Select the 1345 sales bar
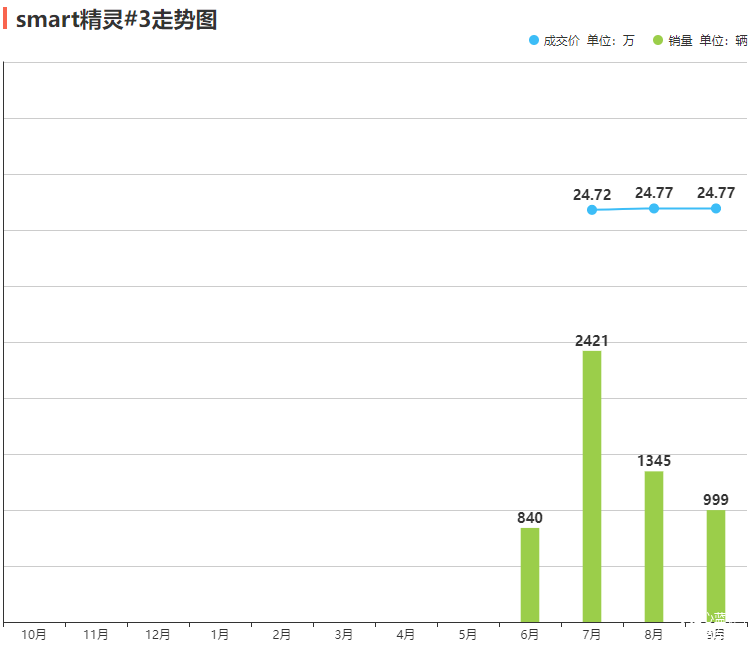The width and height of the screenshot is (755, 648). [654, 546]
